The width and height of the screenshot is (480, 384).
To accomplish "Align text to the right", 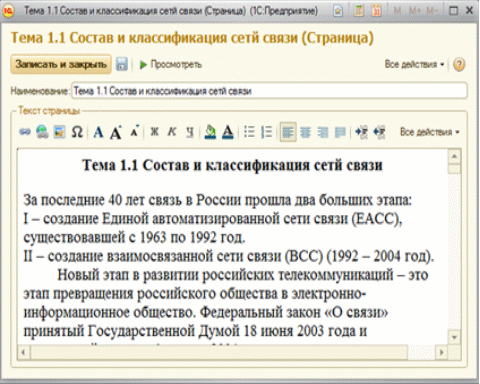I will 322,132.
